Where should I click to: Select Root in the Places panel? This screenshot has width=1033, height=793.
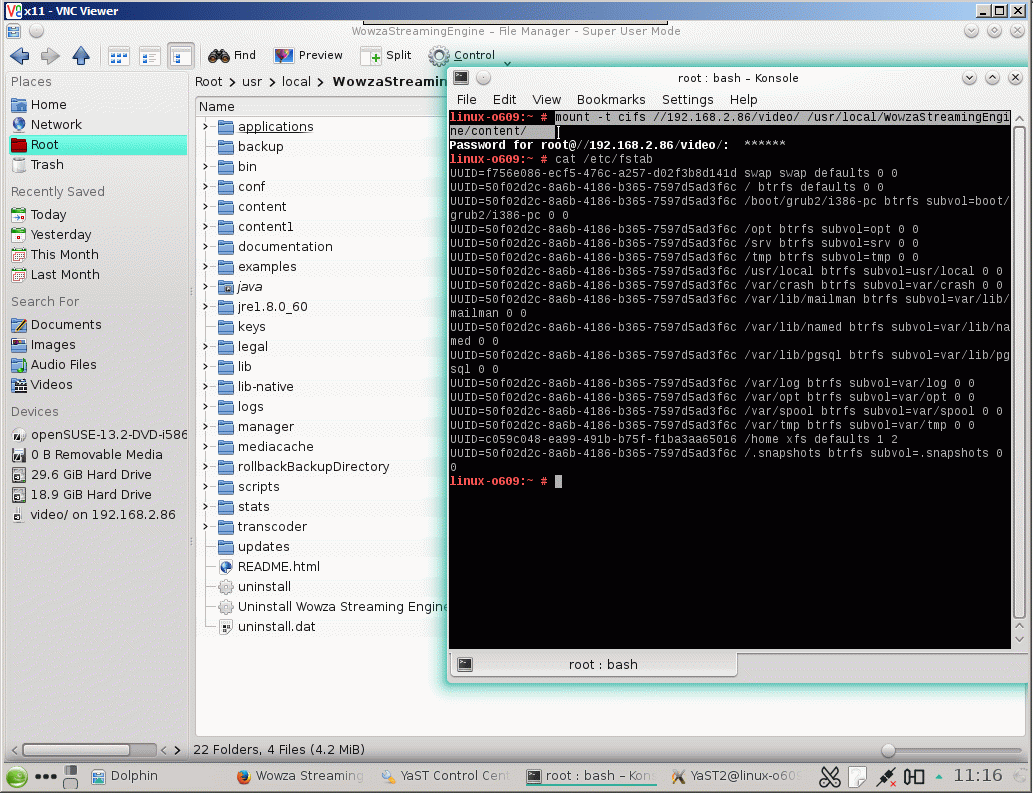(x=98, y=144)
